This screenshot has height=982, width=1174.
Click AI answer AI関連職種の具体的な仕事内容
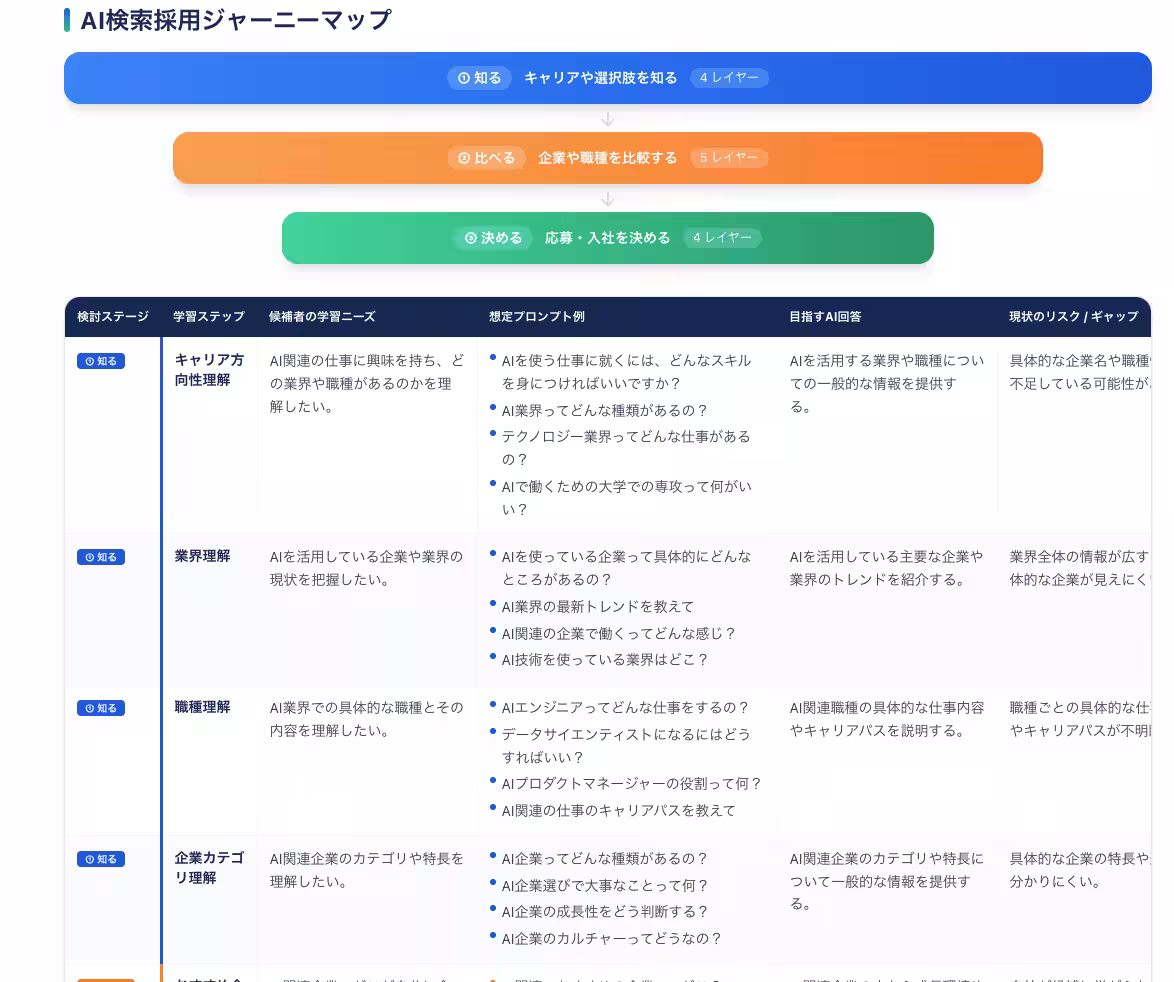[886, 719]
